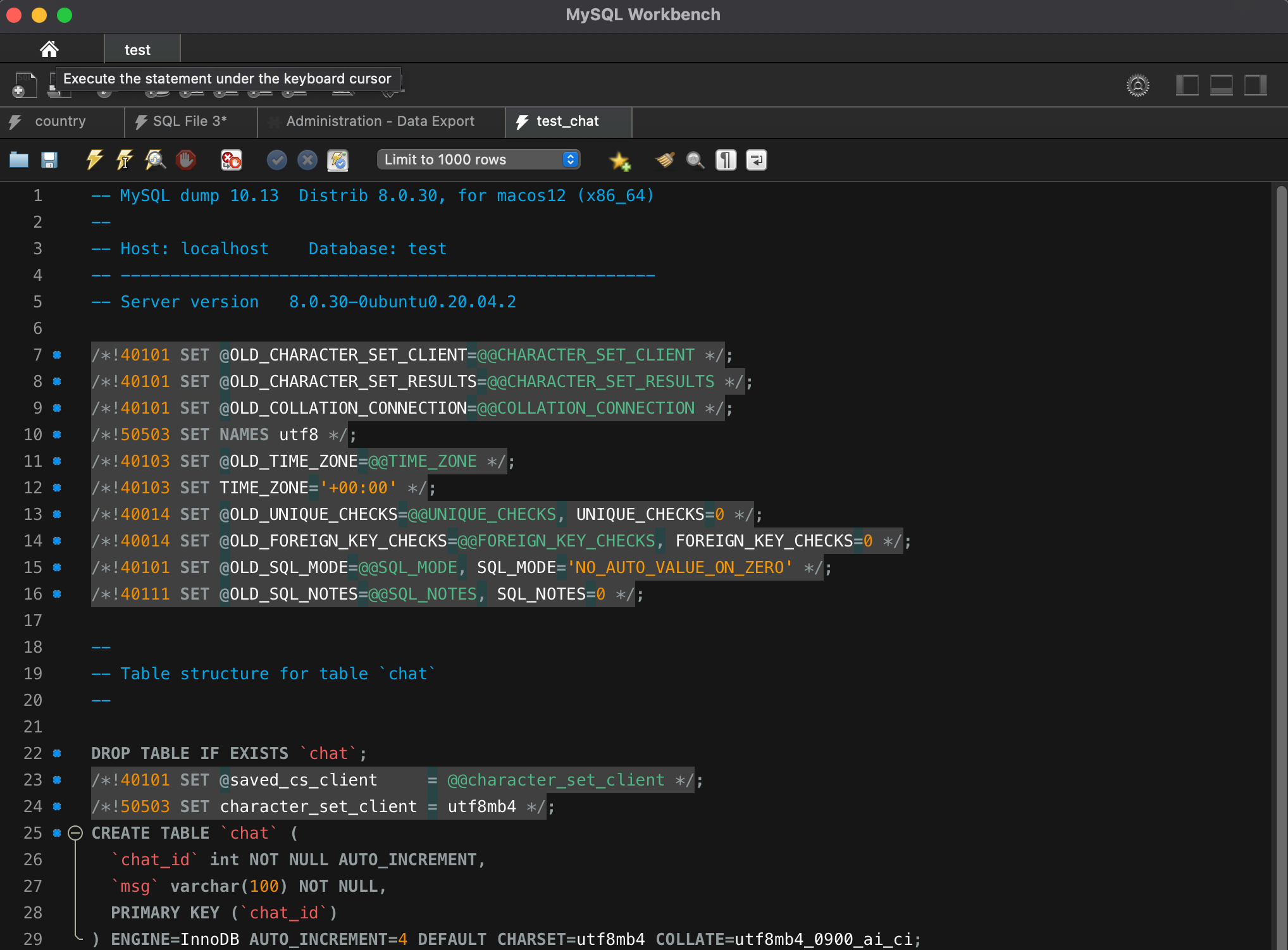Open a SQL script file

point(19,160)
